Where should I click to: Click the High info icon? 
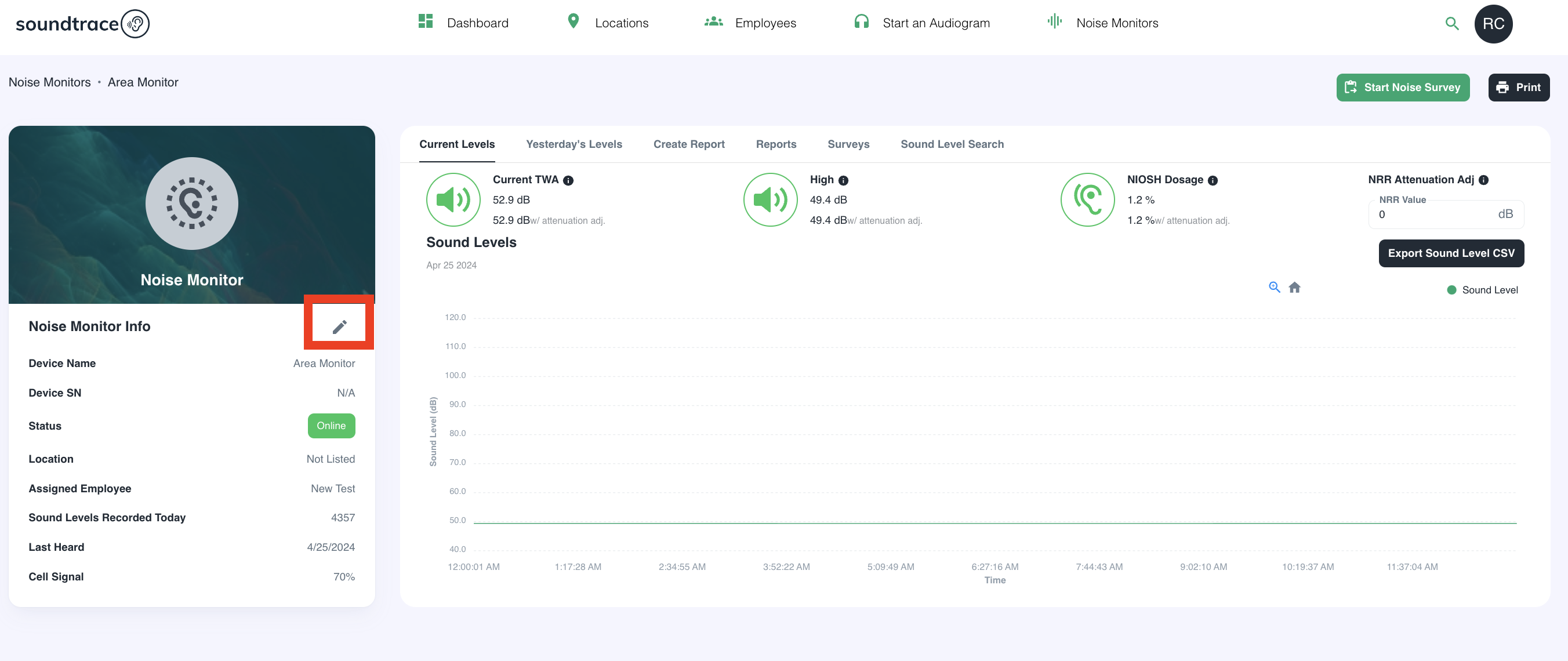[843, 180]
